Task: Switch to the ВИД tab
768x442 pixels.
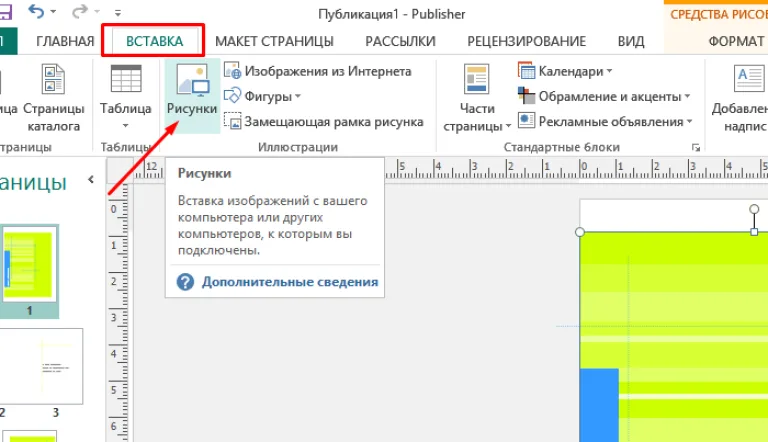Action: click(631, 41)
